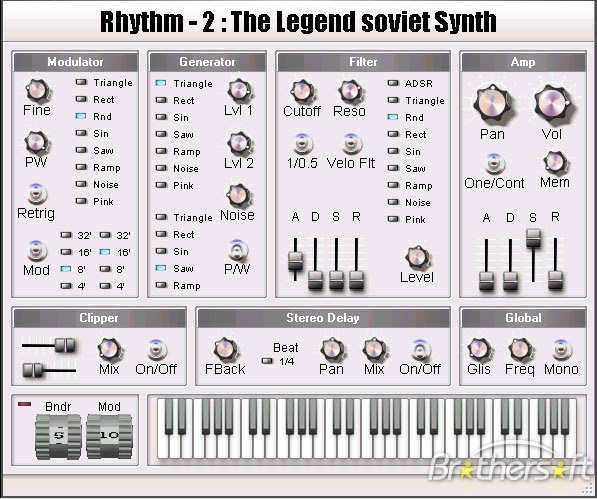Adjust the Modulator PW knob
597x499 pixels.
(36, 143)
